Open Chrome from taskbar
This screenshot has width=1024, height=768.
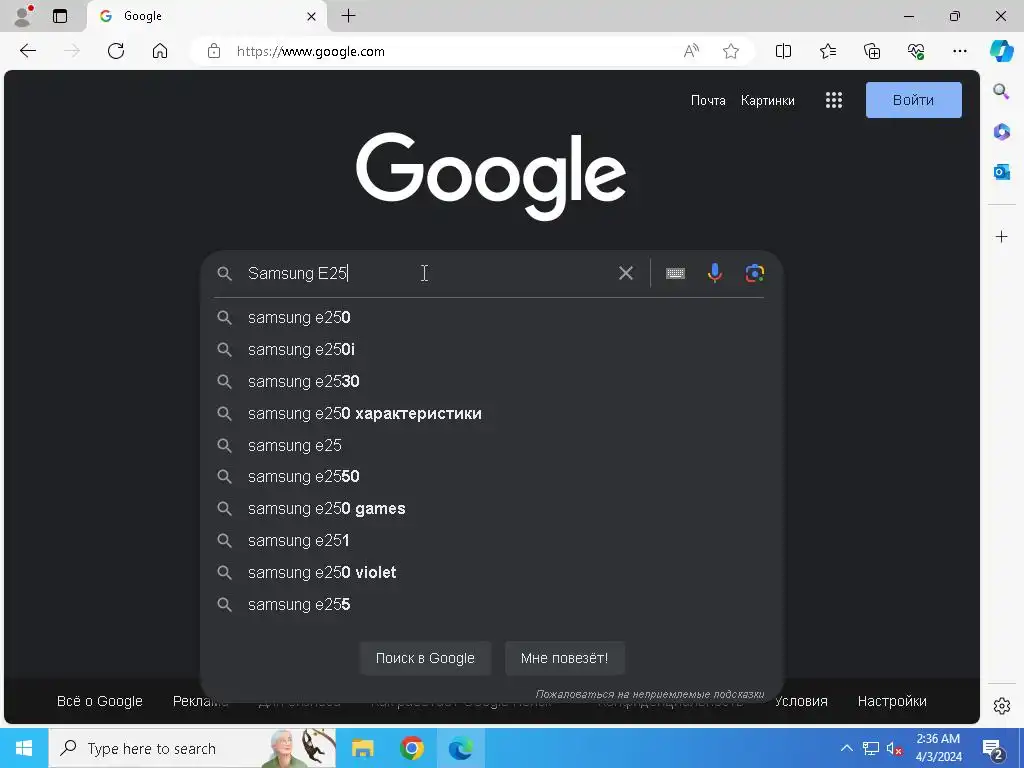pos(411,748)
